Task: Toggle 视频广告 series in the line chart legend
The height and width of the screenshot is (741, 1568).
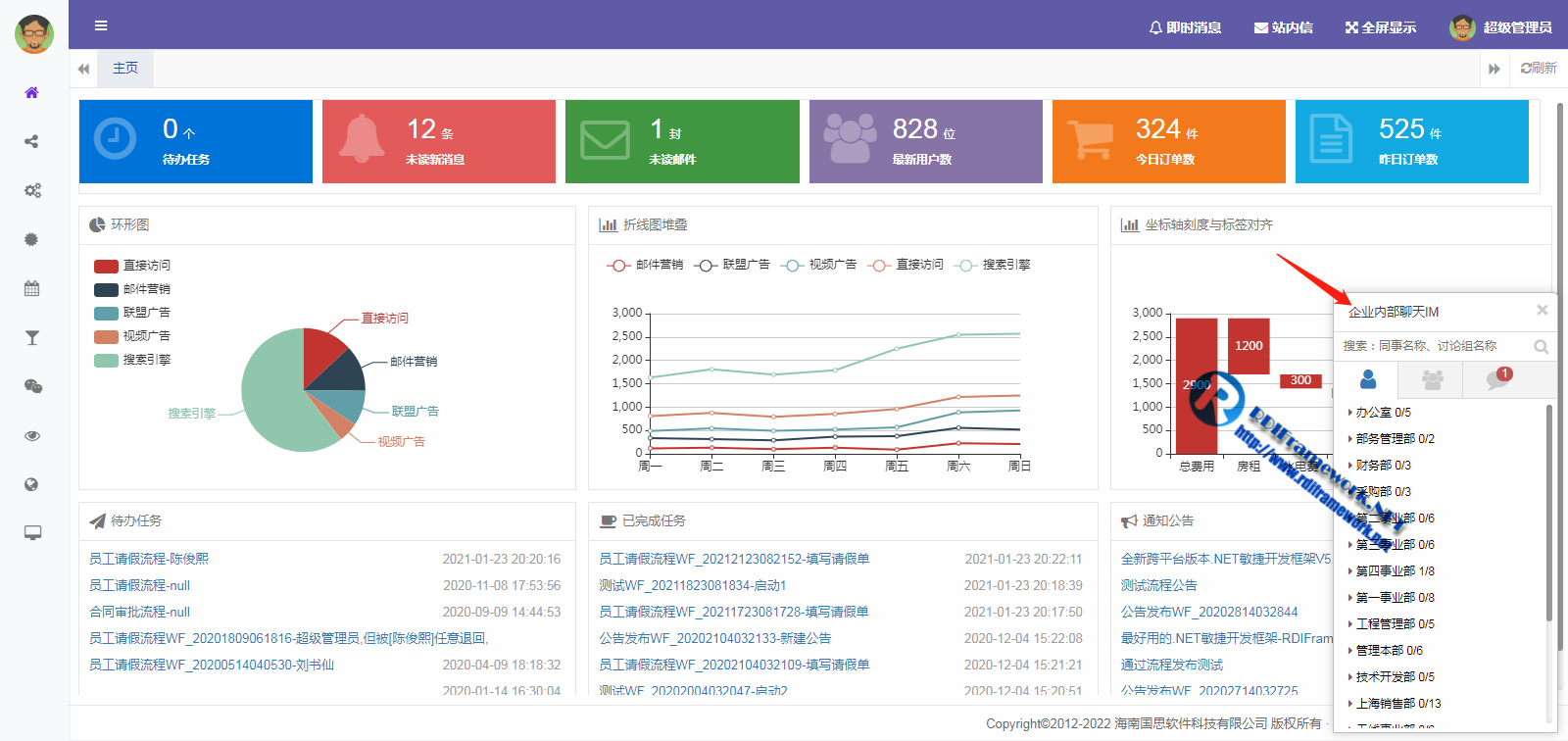Action: pyautogui.click(x=818, y=265)
